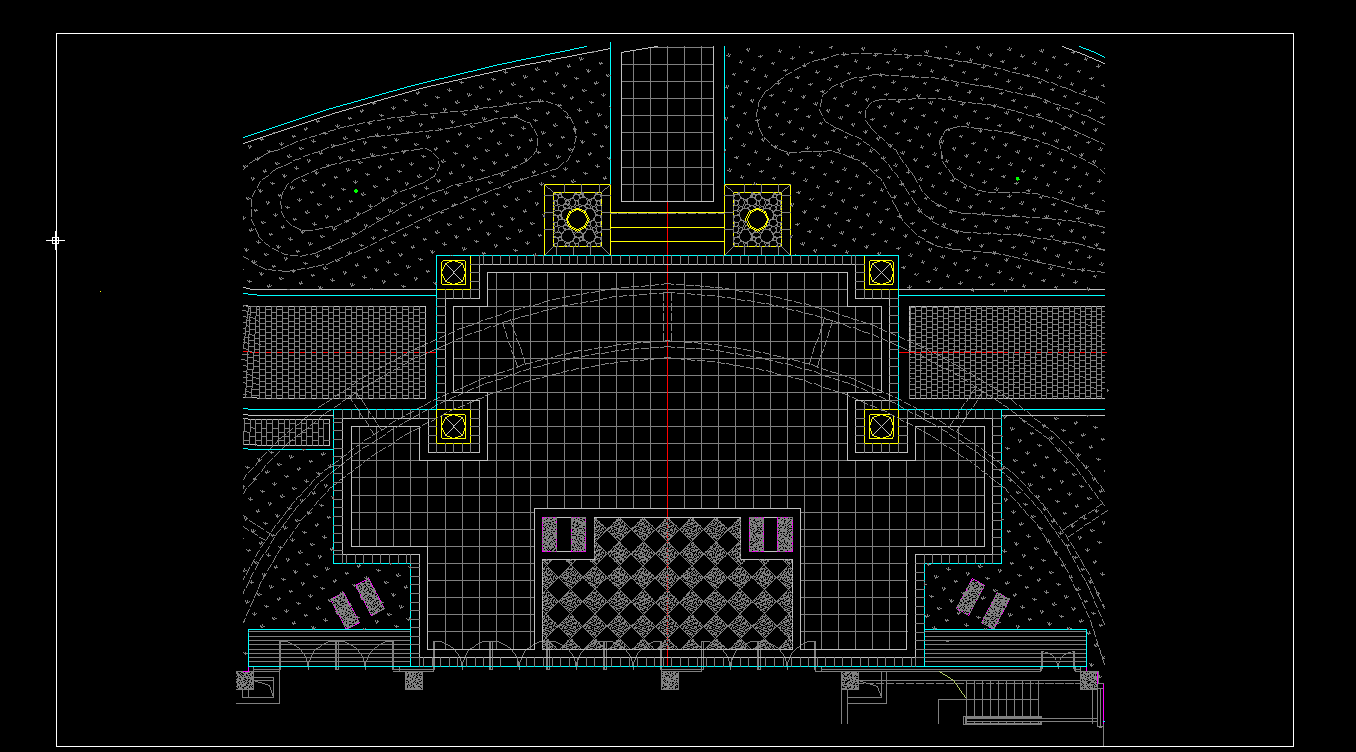Click the green point in left contour hill
The image size is (1356, 752).
click(356, 191)
